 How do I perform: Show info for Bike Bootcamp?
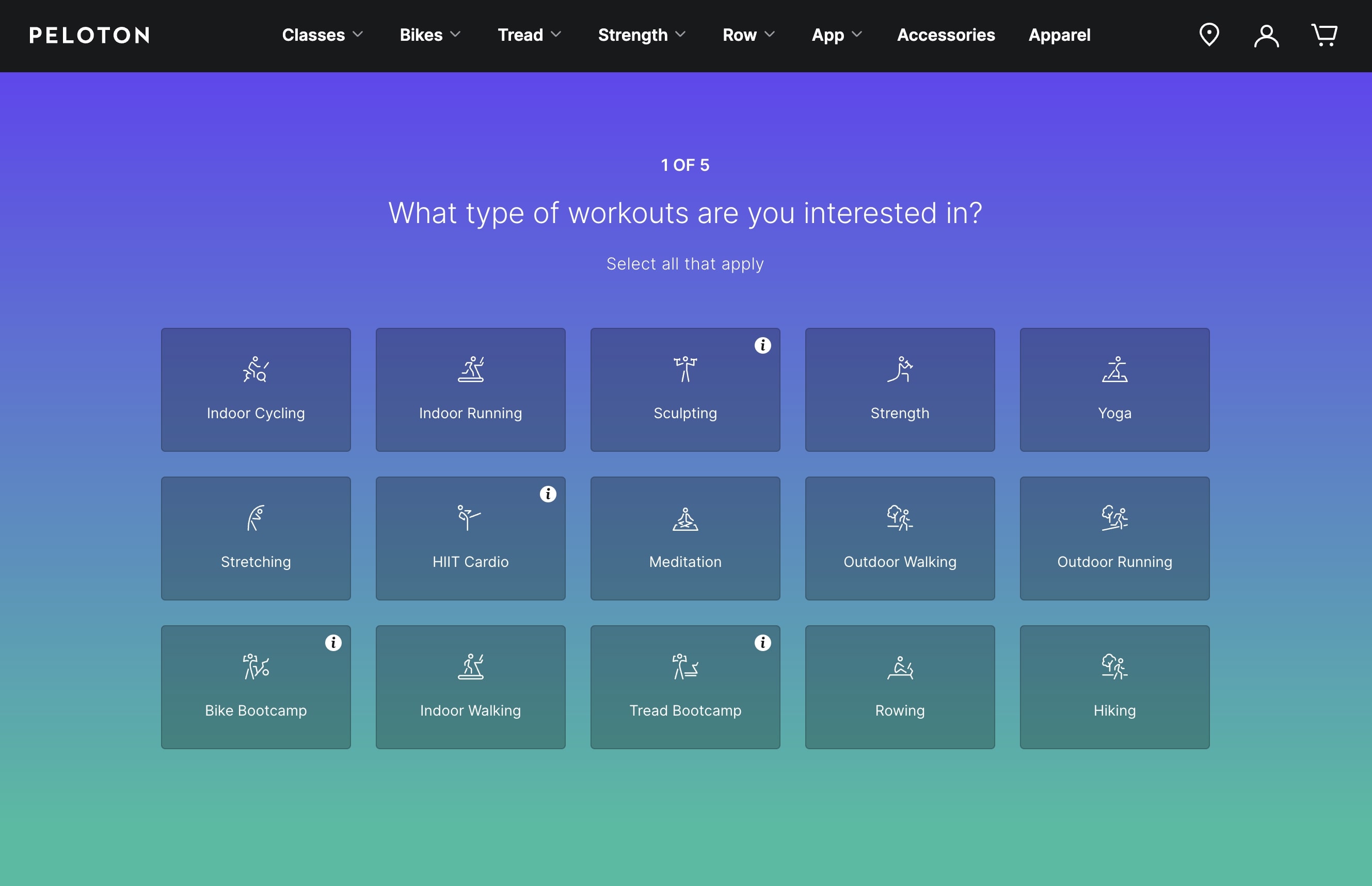(x=333, y=643)
